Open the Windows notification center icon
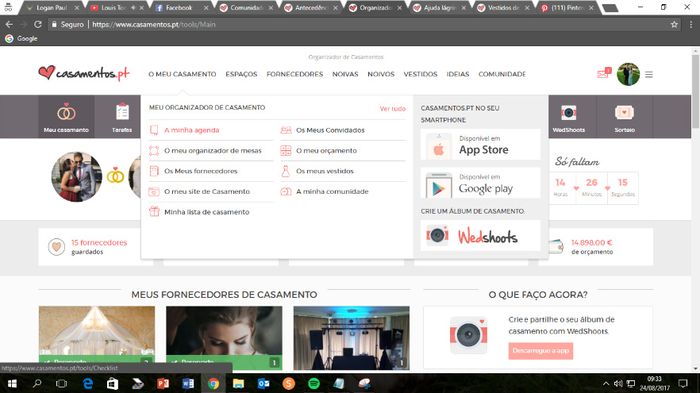Viewport: 700px width, 393px height. pos(683,384)
